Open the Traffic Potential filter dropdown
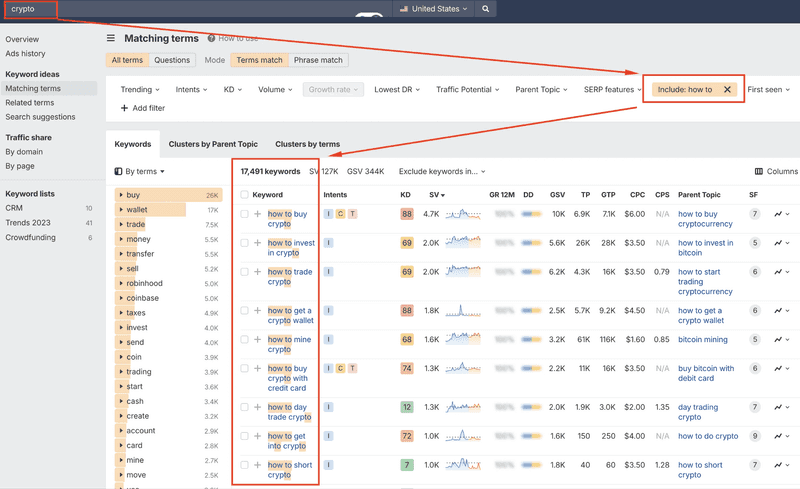This screenshot has height=489, width=800. pyautogui.click(x=467, y=89)
